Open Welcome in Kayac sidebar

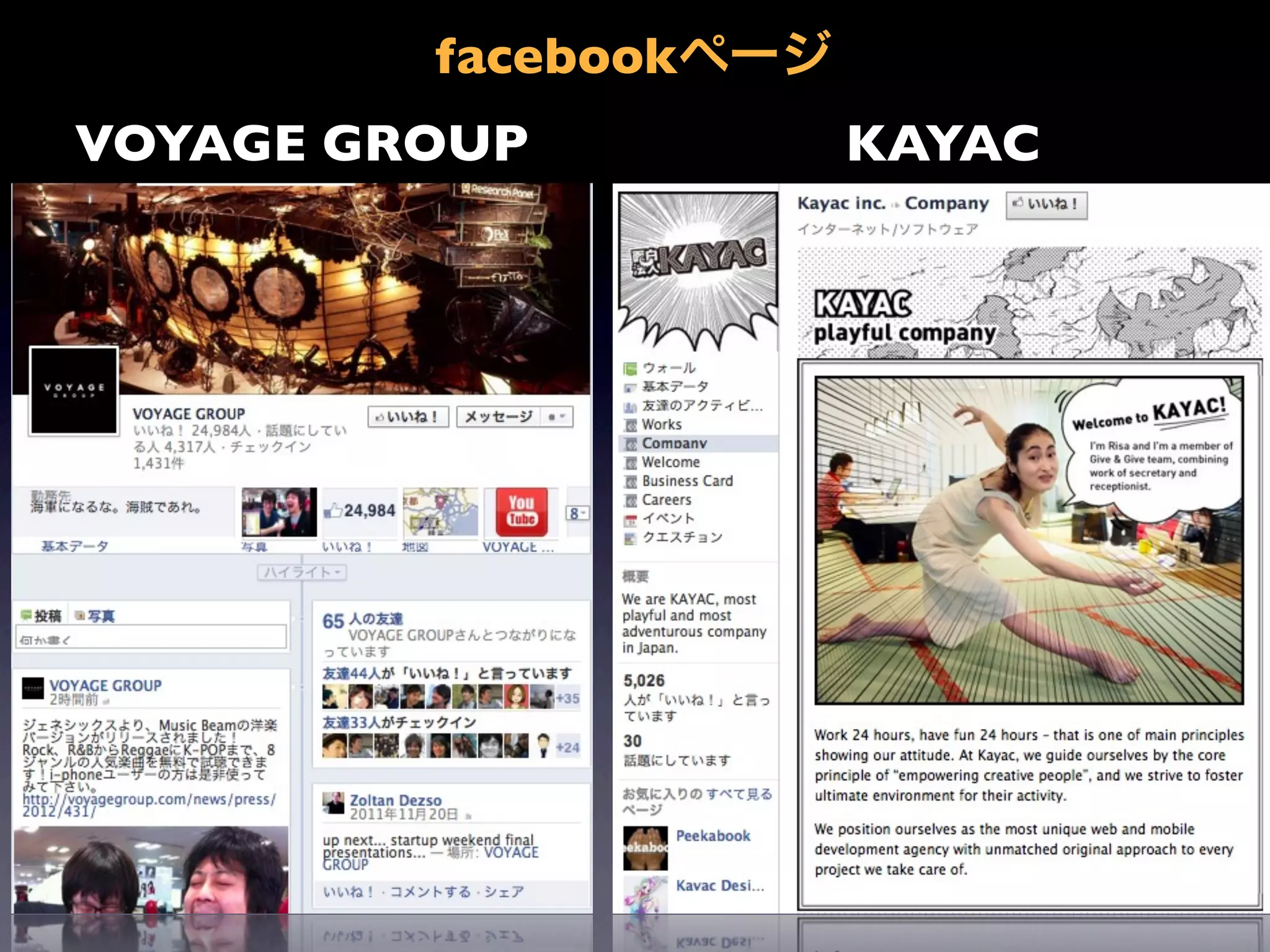(x=671, y=462)
